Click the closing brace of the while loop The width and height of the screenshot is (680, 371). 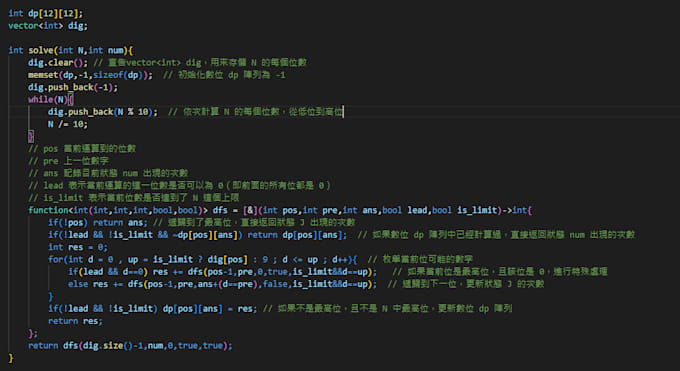tap(31, 137)
